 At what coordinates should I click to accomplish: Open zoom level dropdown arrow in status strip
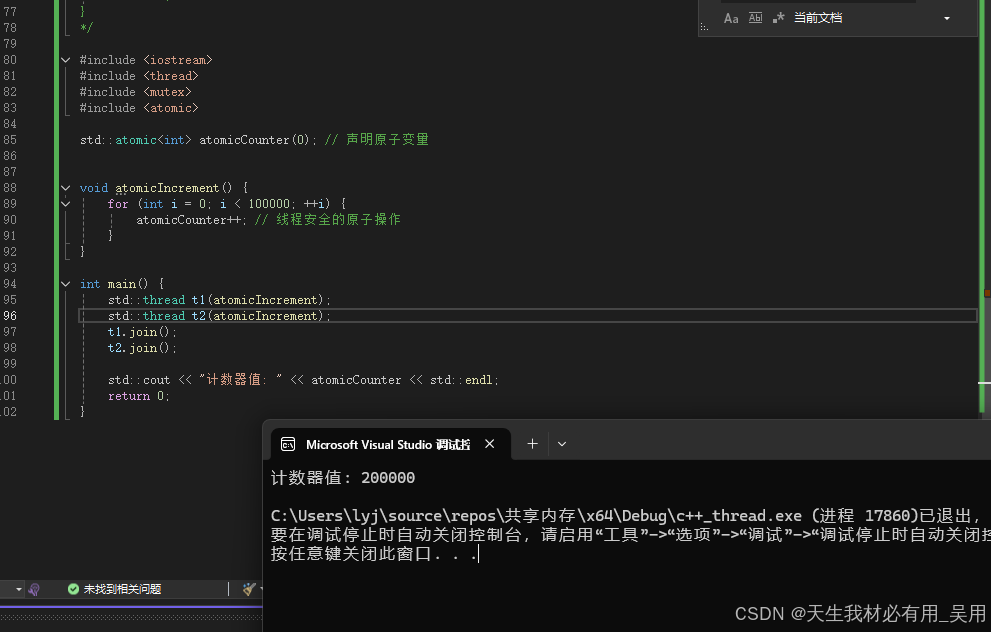18,589
